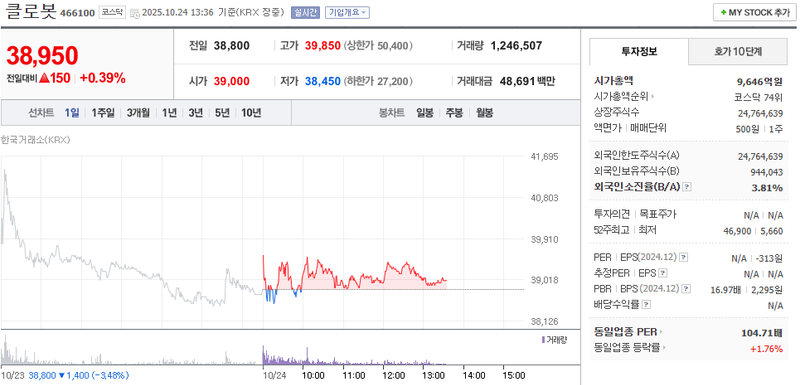The height and width of the screenshot is (385, 800).
Task: Select the 1주일 line chart period
Action: click(x=103, y=113)
